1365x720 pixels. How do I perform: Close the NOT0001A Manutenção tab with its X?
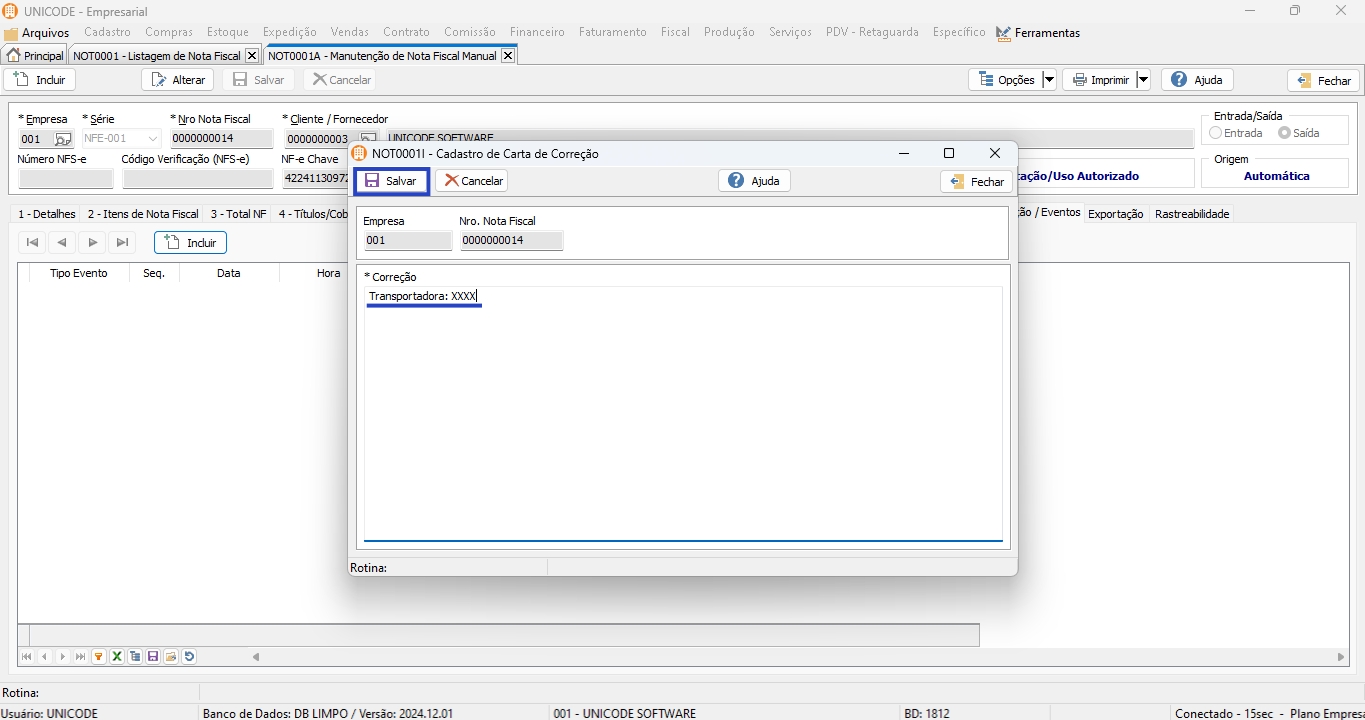point(508,56)
